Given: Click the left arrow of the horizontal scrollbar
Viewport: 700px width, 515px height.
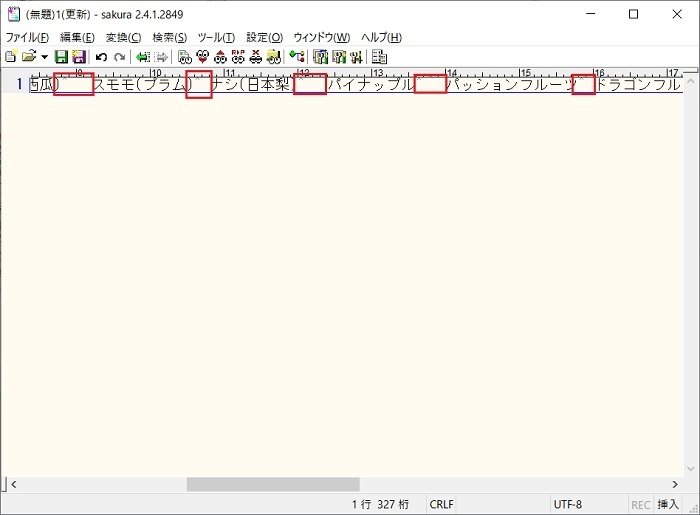Looking at the screenshot, I should tap(13, 484).
